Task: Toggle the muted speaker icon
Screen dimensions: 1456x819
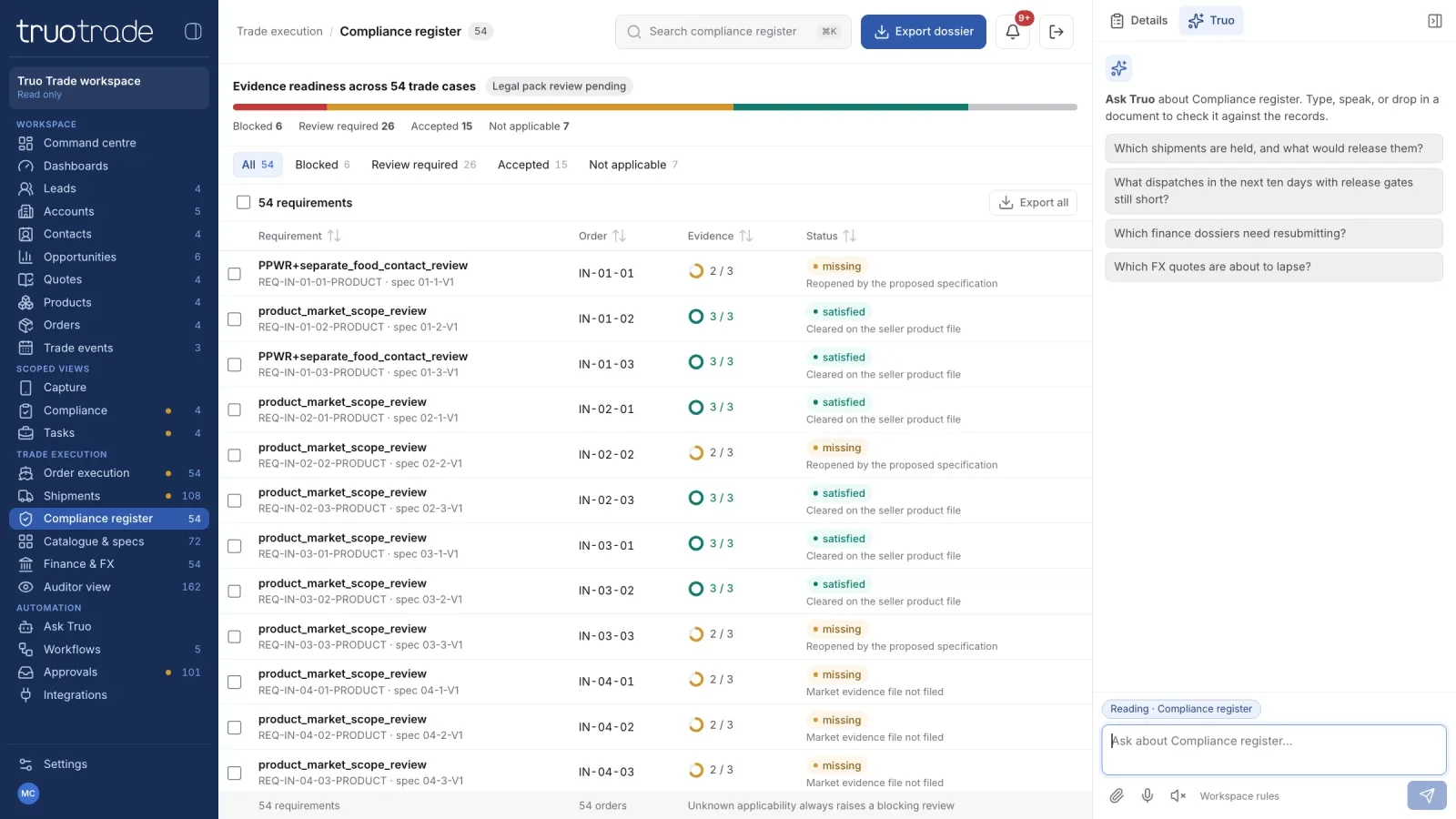Action: click(1178, 796)
